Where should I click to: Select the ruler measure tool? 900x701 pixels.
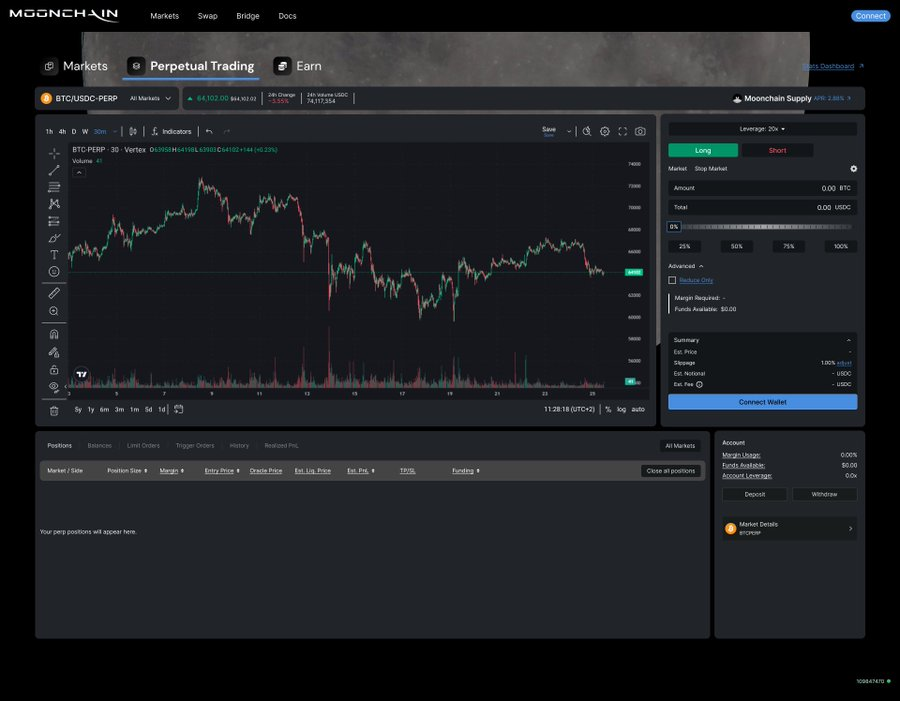tap(54, 293)
